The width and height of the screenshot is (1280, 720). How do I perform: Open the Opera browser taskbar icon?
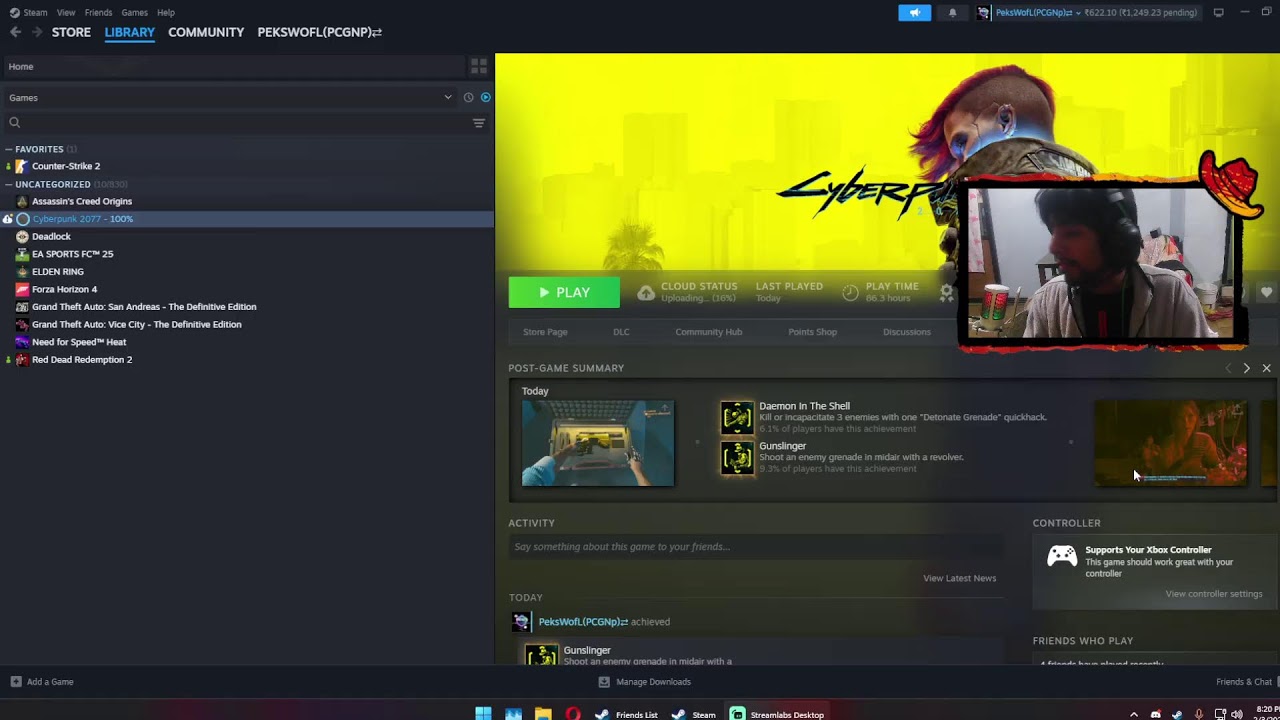pos(572,714)
